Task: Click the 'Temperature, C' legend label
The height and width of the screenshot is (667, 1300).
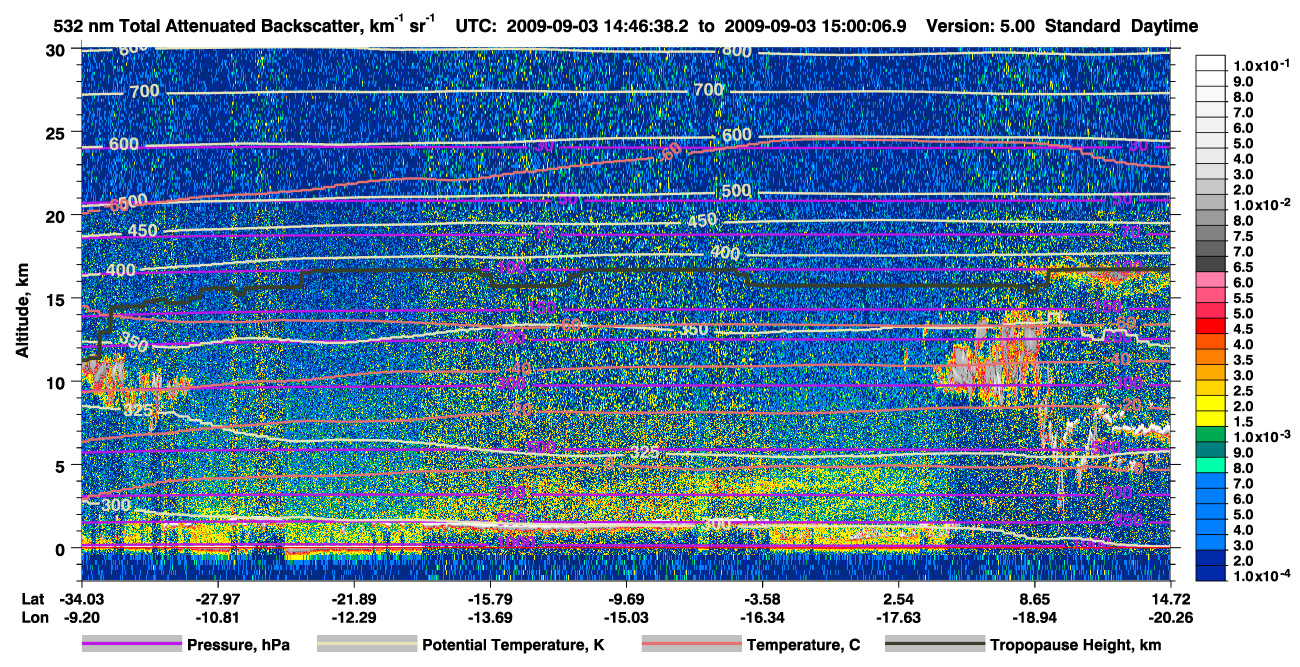Action: pyautogui.click(x=803, y=646)
